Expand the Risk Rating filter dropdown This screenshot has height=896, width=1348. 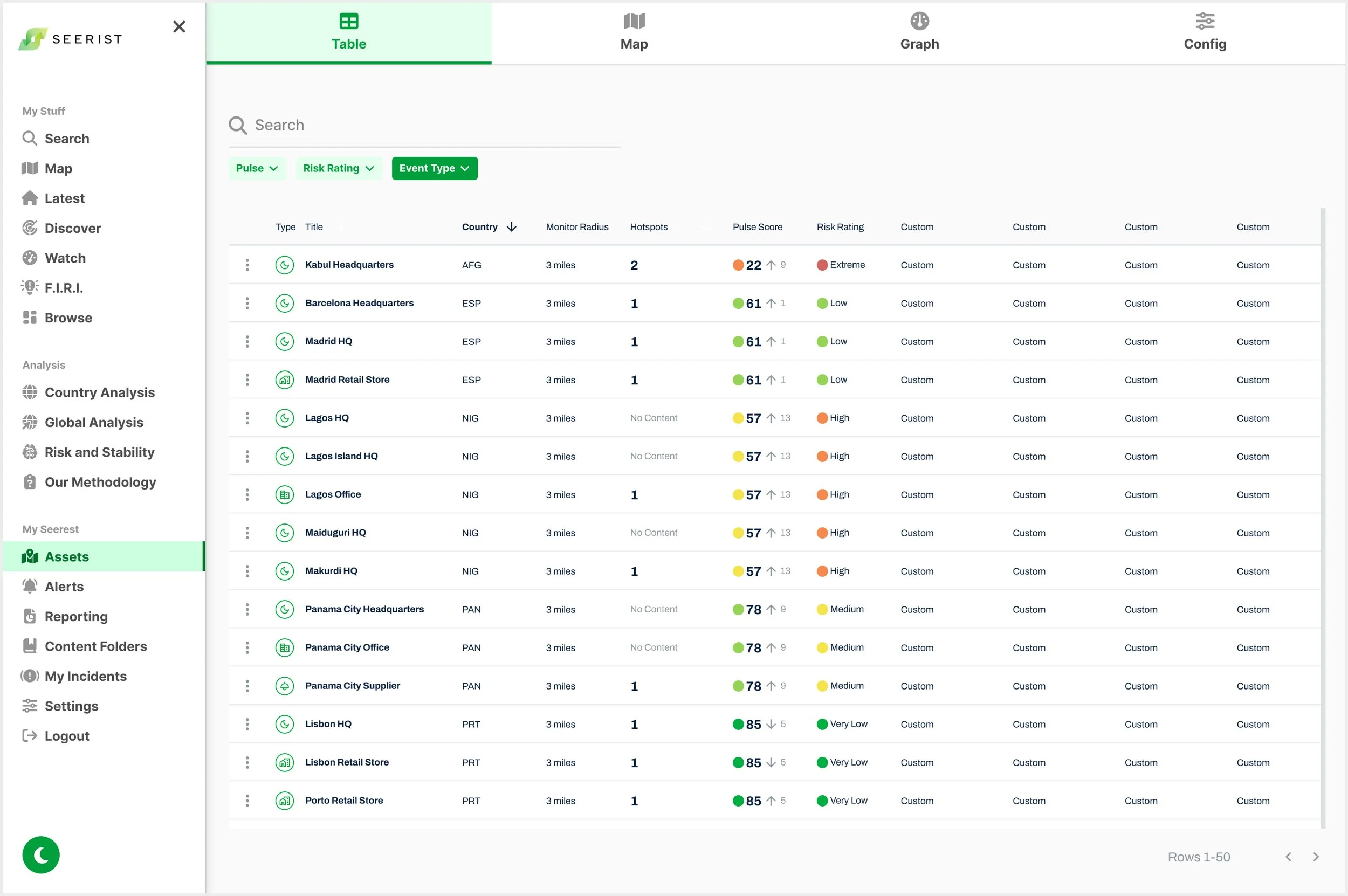(338, 168)
